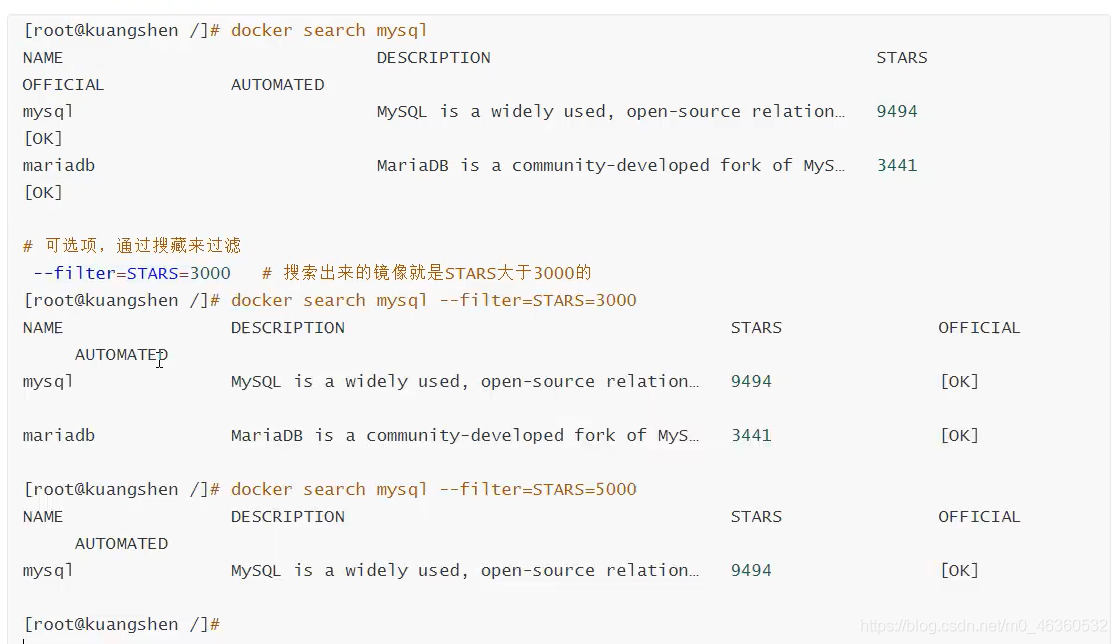Click the [OK] in the STARS=5000 output
Viewport: 1117px width, 644px height.
[x=959, y=571]
